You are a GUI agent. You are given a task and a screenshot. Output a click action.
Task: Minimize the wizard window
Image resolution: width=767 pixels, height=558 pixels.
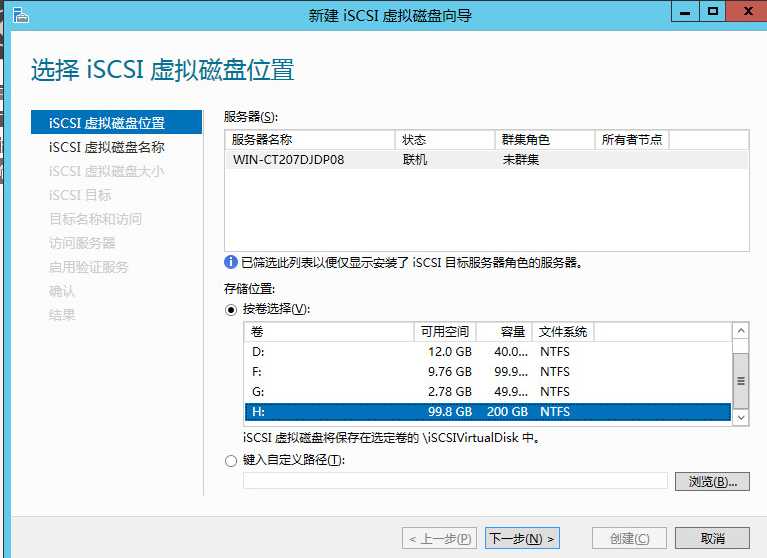pyautogui.click(x=685, y=11)
